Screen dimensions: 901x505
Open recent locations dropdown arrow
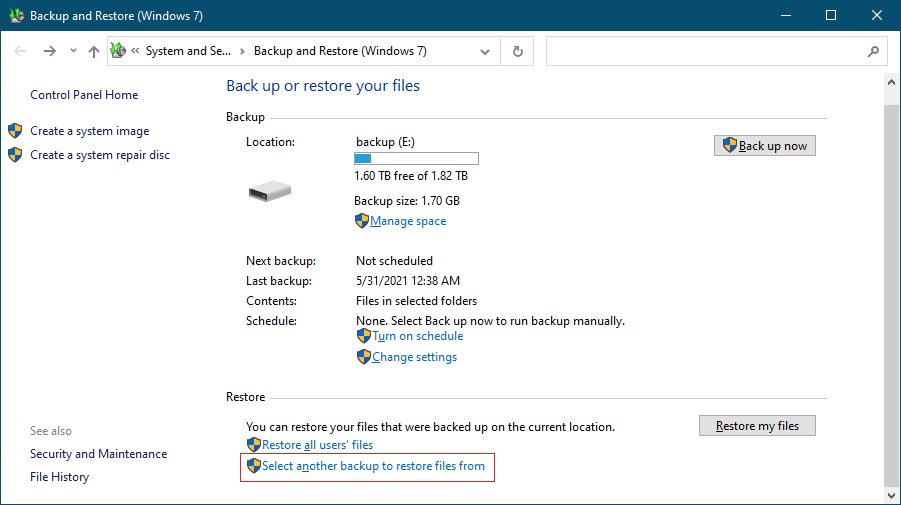[x=73, y=51]
